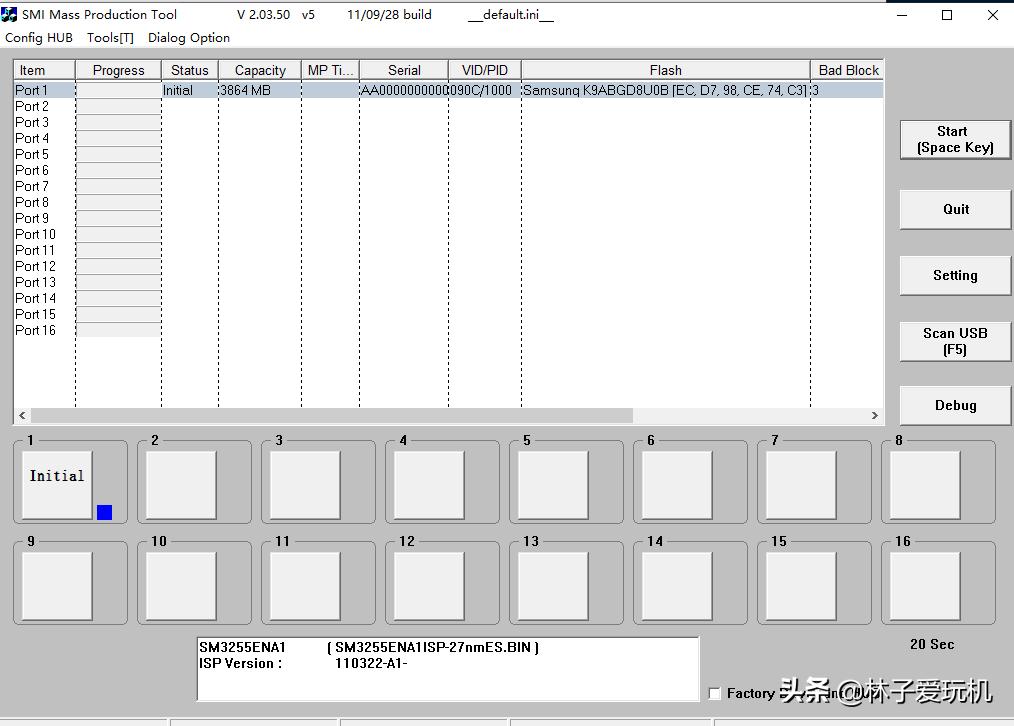Click the SMI app icon in title bar
Screen dimensions: 1014x726
coord(9,14)
